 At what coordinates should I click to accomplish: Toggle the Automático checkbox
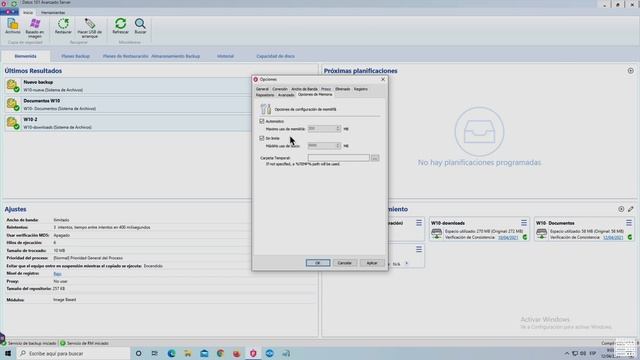[x=262, y=121]
